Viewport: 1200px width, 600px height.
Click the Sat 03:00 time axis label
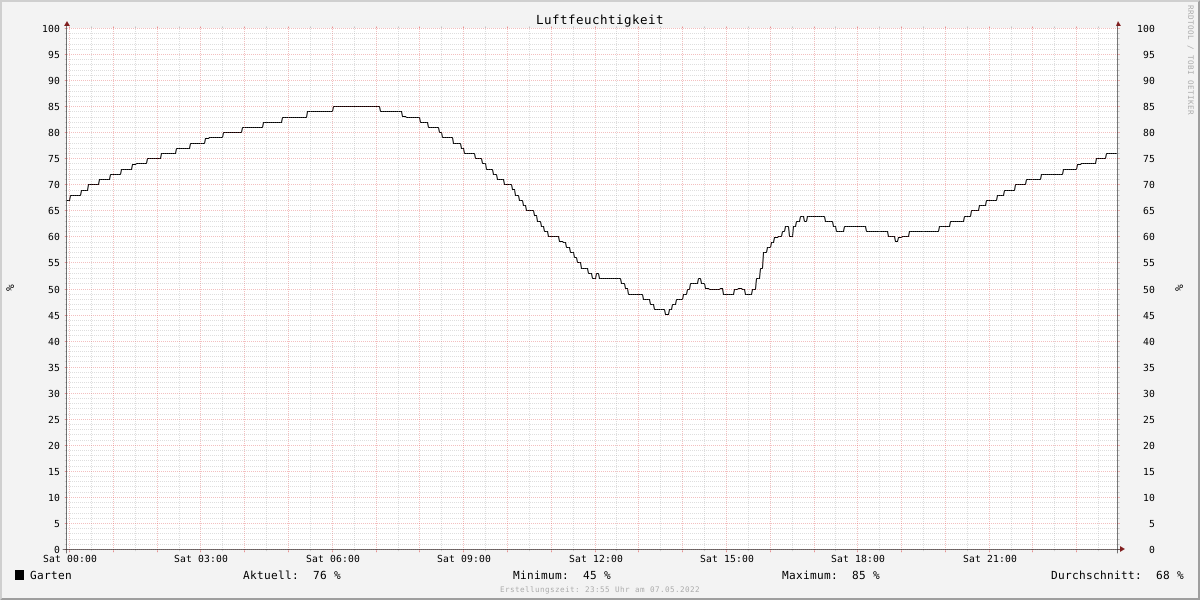pyautogui.click(x=201, y=559)
